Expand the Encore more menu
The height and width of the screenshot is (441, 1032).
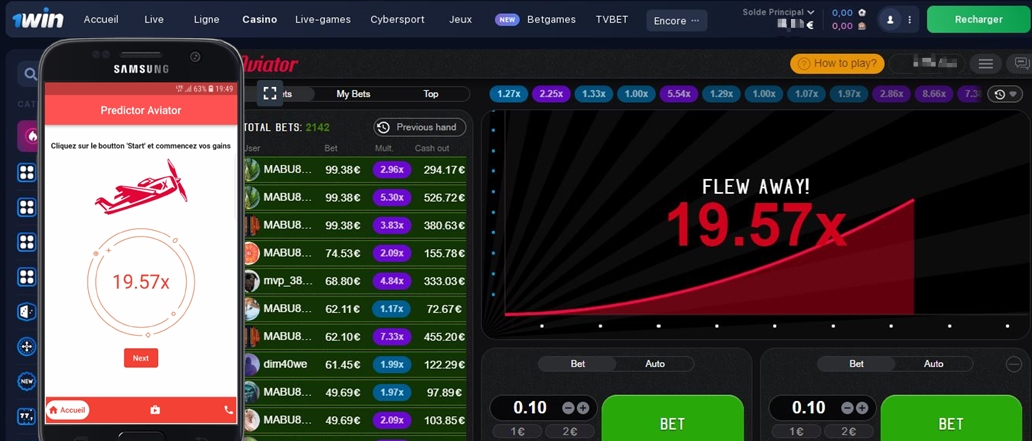[676, 20]
